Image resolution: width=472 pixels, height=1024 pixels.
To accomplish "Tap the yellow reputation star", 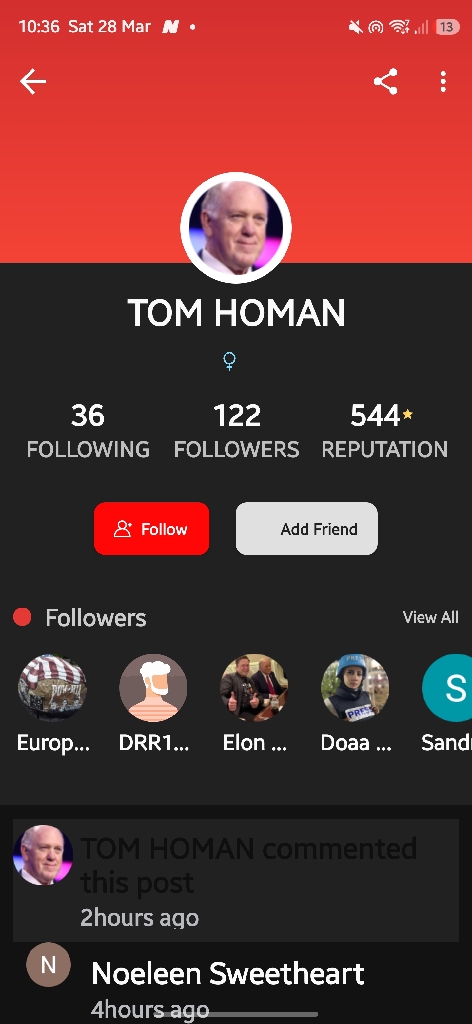I will tap(407, 413).
